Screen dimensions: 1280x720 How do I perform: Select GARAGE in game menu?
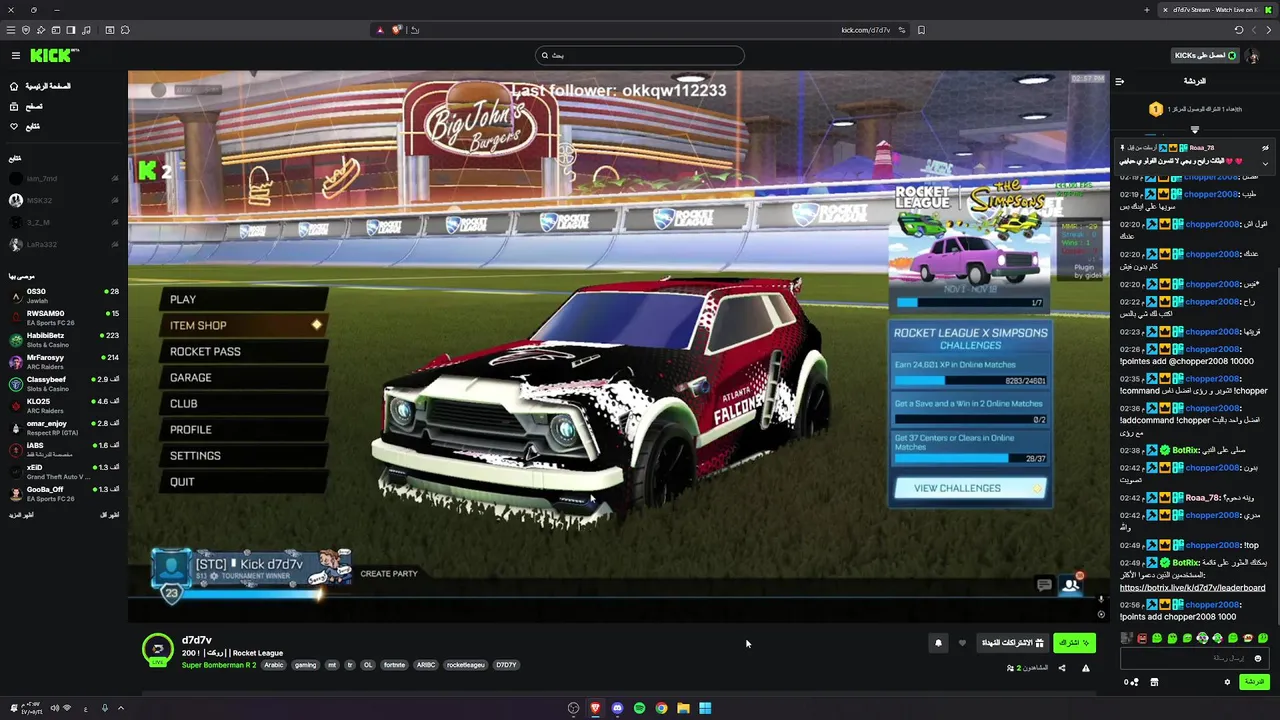click(x=245, y=377)
